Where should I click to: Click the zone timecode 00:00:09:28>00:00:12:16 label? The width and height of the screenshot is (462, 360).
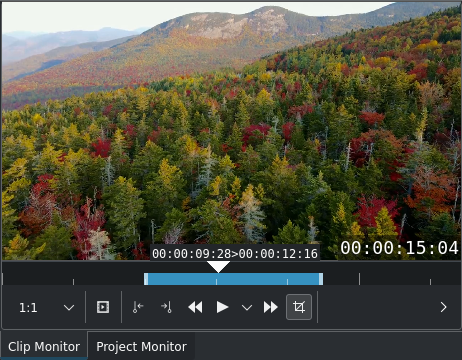pyautogui.click(x=235, y=254)
